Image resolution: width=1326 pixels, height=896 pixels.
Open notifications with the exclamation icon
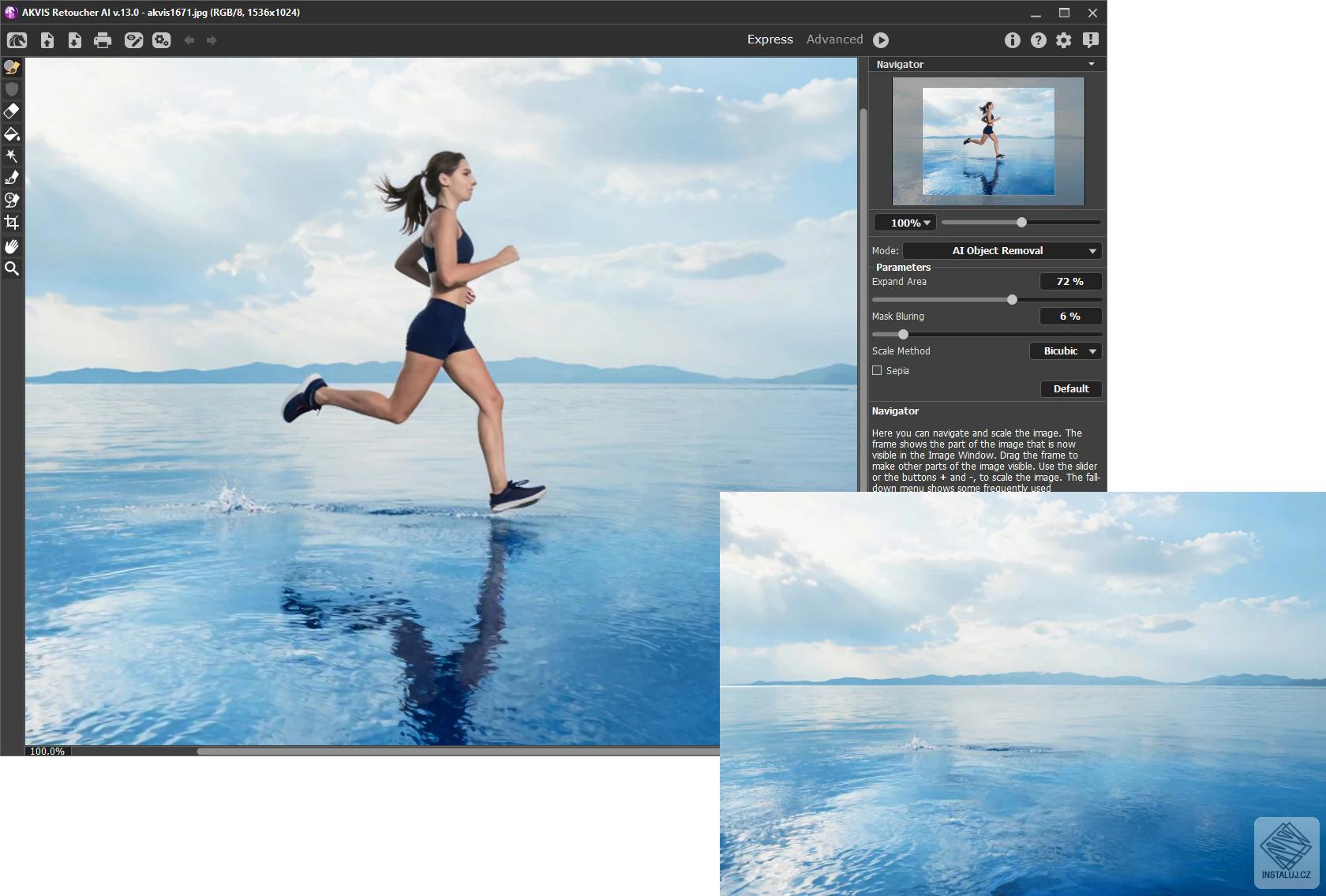1091,40
